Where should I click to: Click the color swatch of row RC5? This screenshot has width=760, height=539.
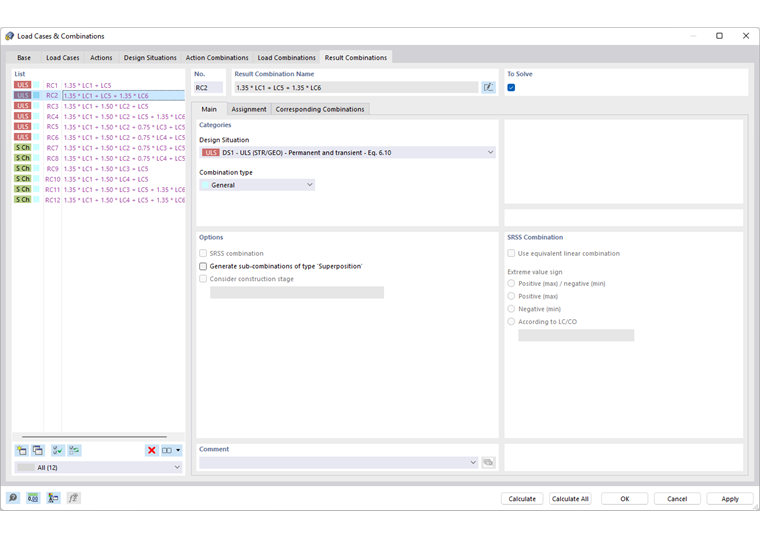coord(36,127)
